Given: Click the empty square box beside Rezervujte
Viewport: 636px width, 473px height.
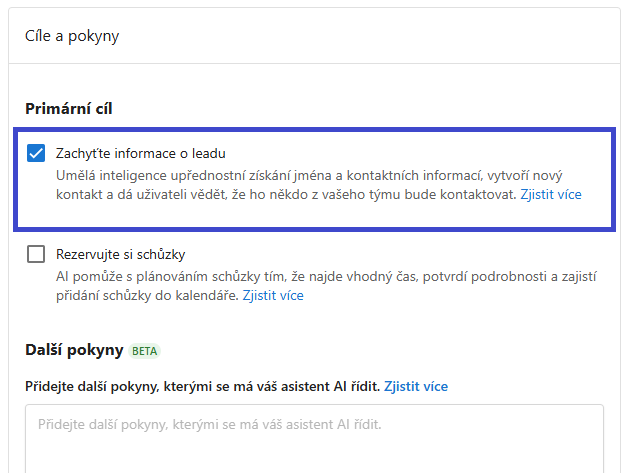Looking at the screenshot, I should pyautogui.click(x=36, y=254).
